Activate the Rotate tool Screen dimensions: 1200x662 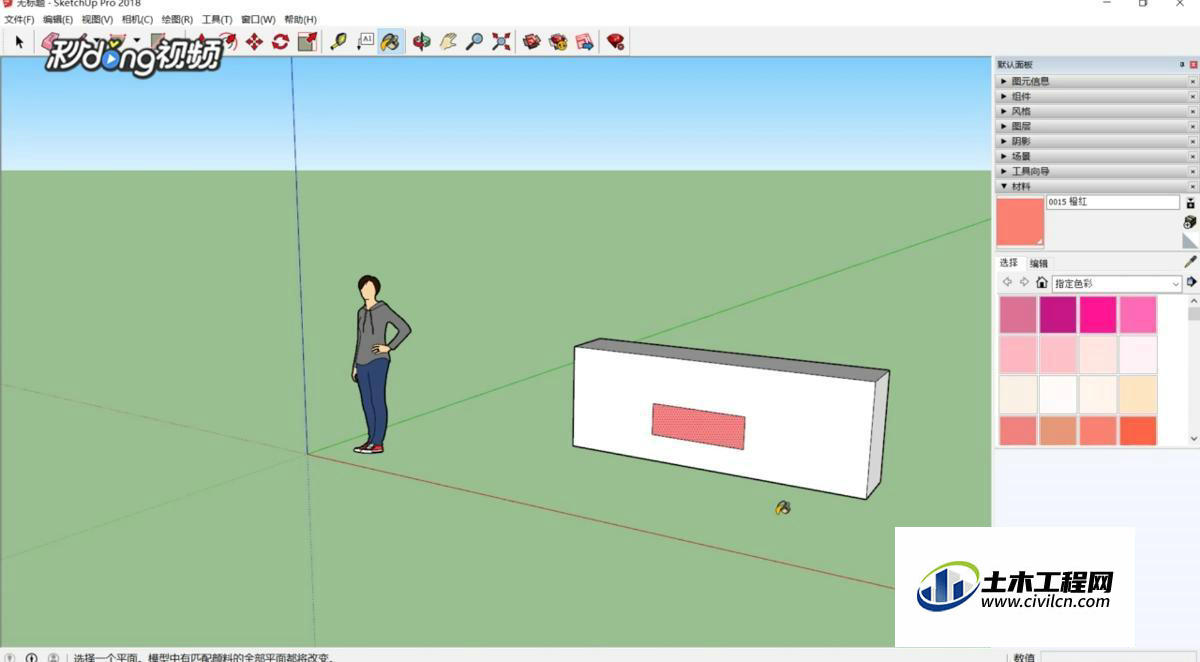click(280, 42)
